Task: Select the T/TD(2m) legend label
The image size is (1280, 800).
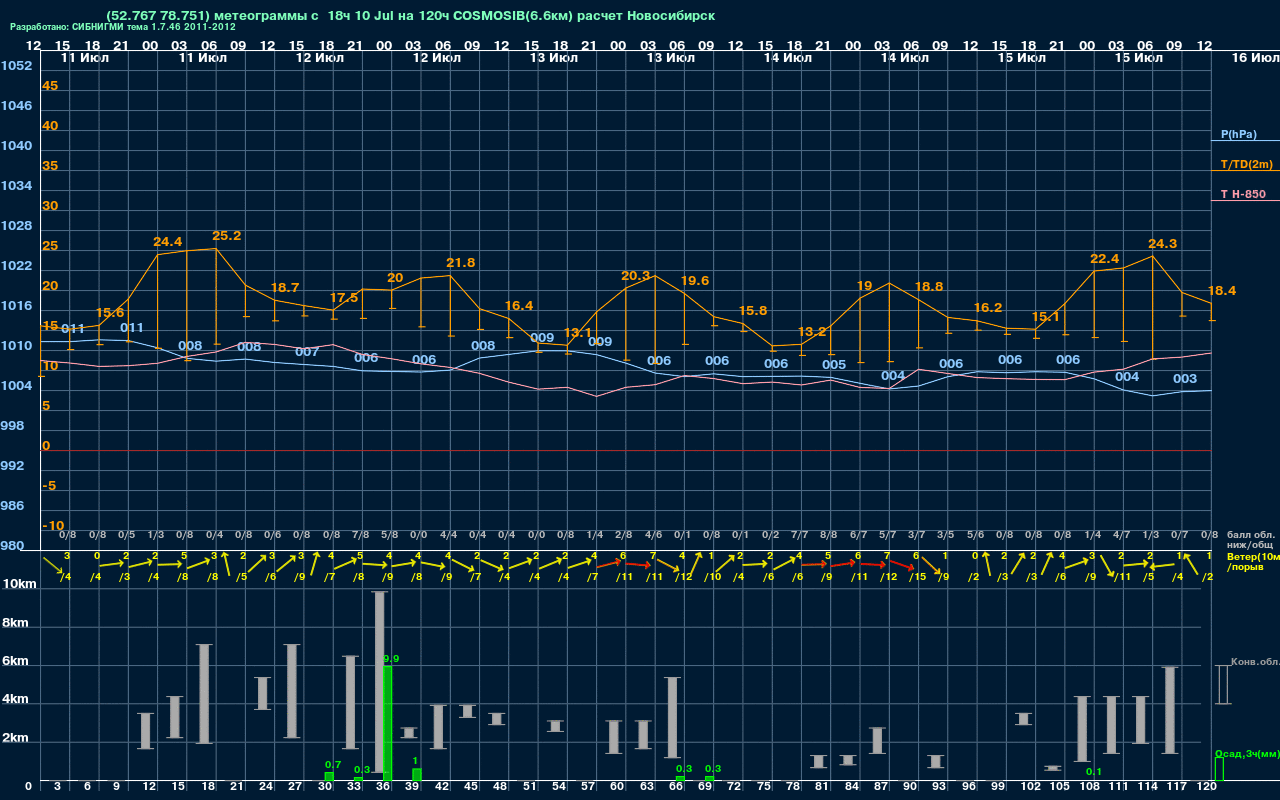Action: pos(1246,164)
